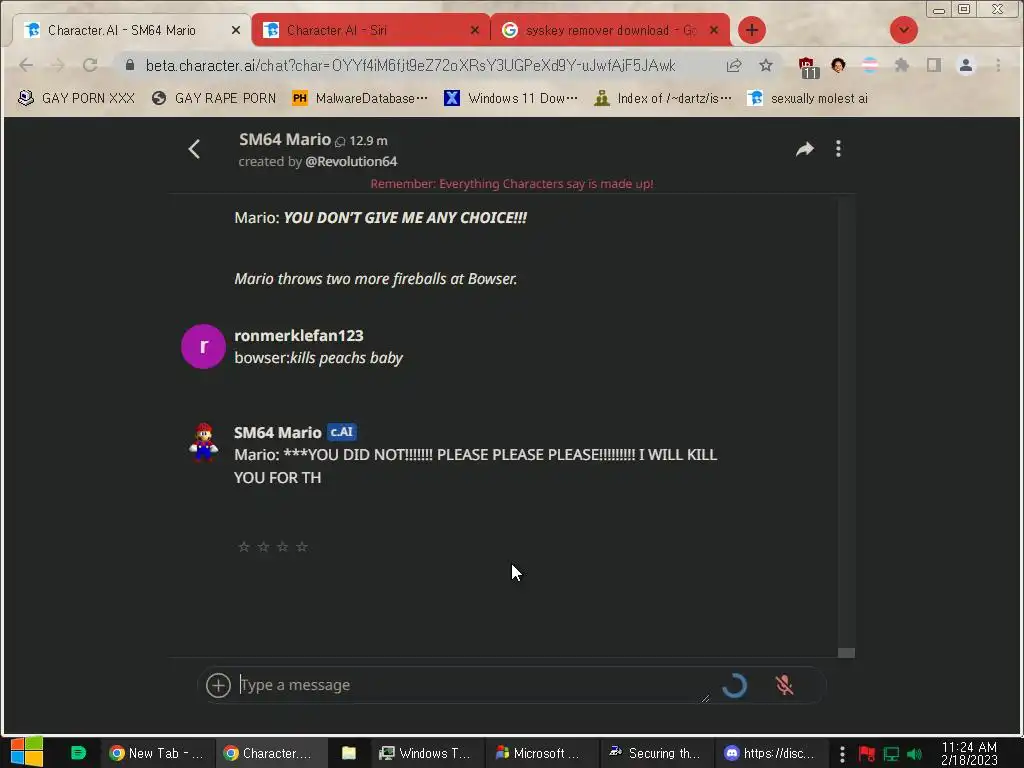Image resolution: width=1024 pixels, height=768 pixels.
Task: Rate the reply with one star
Action: point(244,547)
